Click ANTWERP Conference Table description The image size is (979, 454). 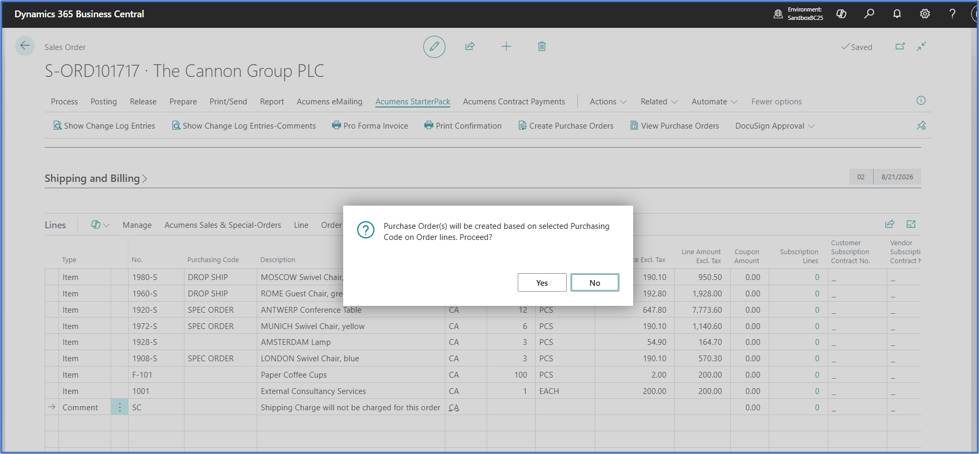tap(311, 310)
